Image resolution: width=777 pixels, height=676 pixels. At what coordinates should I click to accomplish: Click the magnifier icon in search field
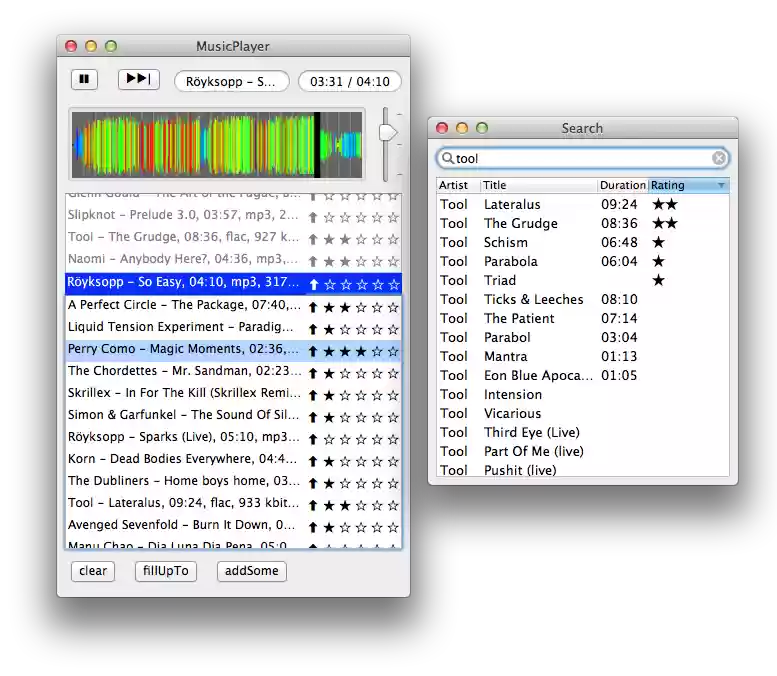(447, 158)
